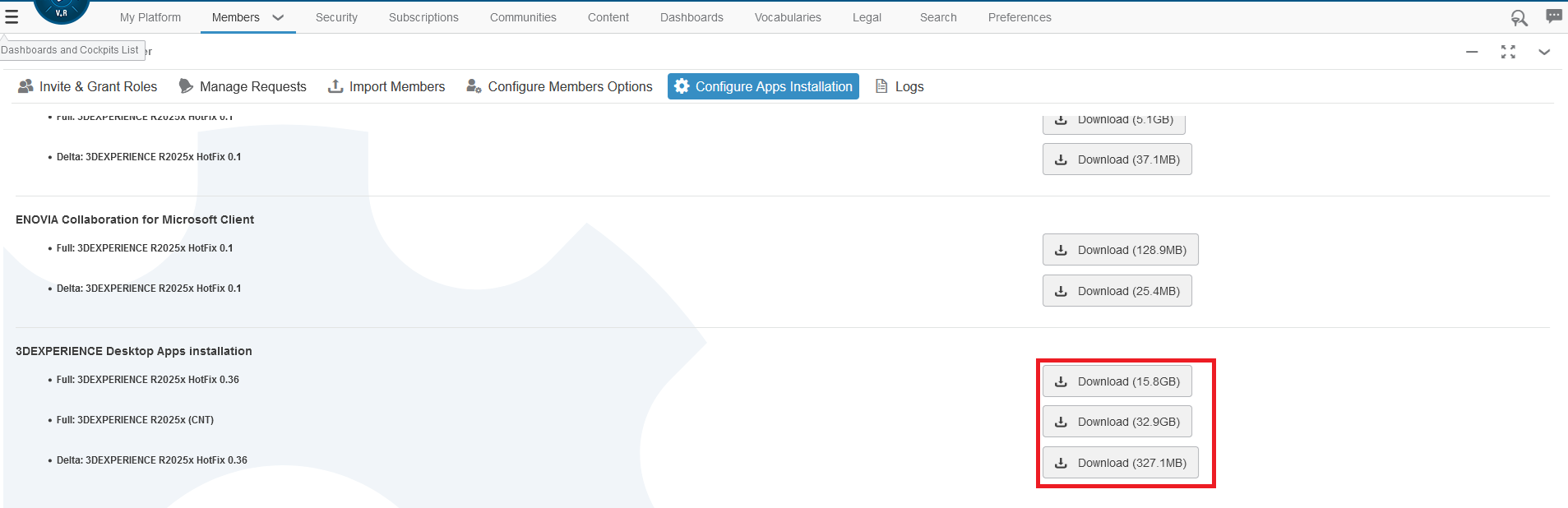1568x508 pixels.
Task: Select Full: 3DEXPERIENCE R2025x (CNT) text
Action: tap(135, 420)
